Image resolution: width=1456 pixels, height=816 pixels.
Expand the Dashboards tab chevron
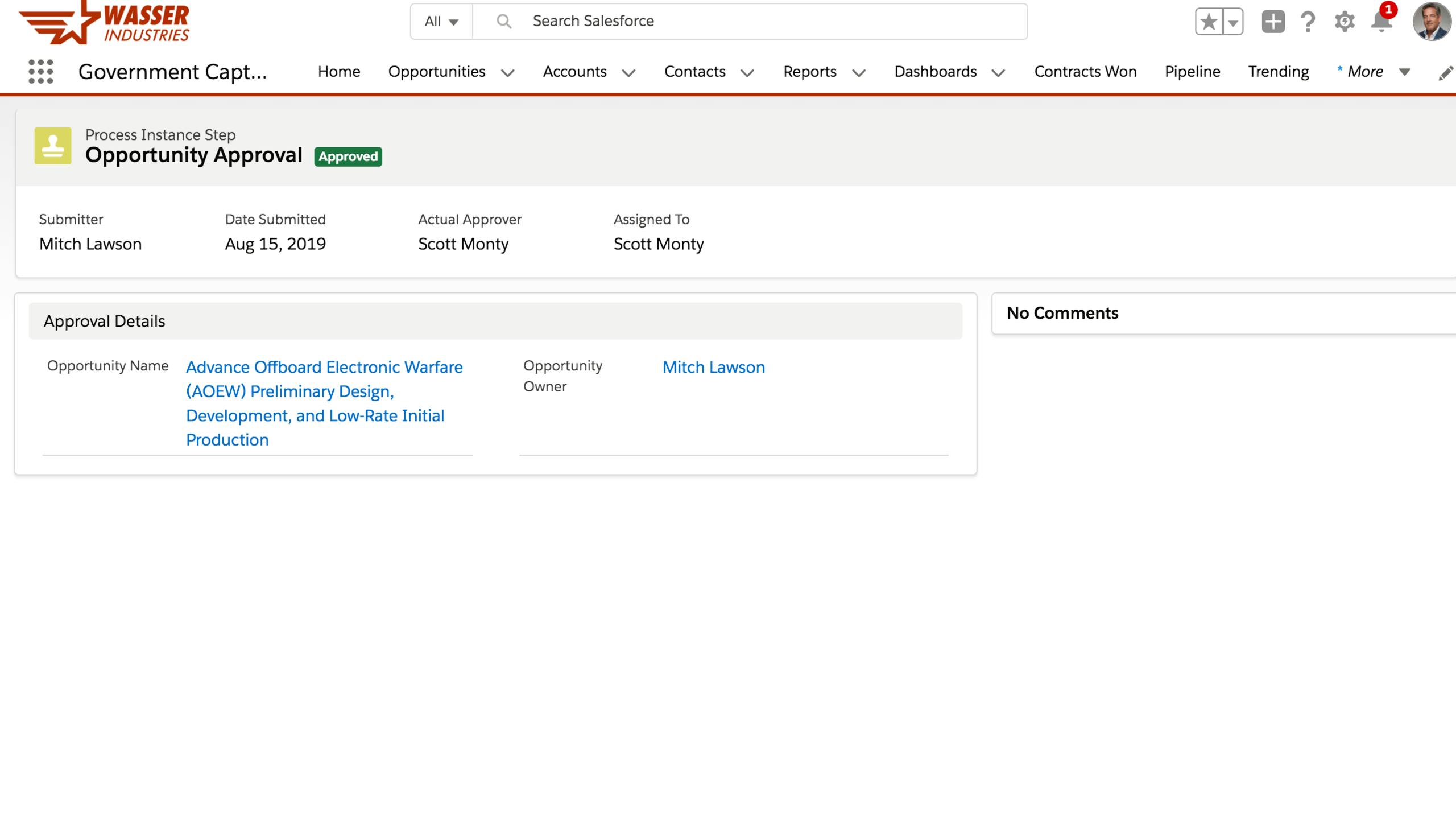[998, 73]
